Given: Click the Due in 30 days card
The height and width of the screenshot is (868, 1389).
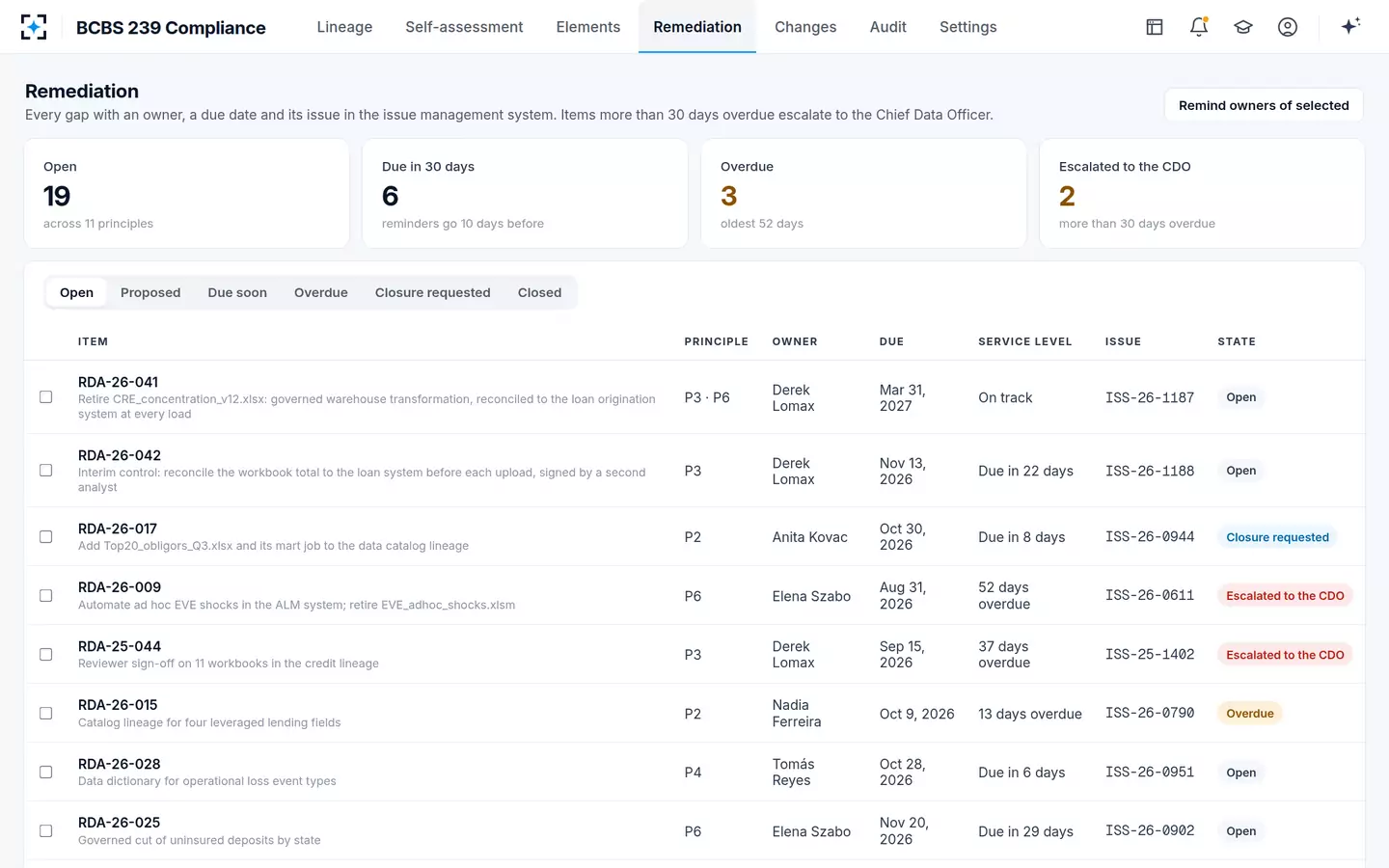Looking at the screenshot, I should [x=525, y=194].
